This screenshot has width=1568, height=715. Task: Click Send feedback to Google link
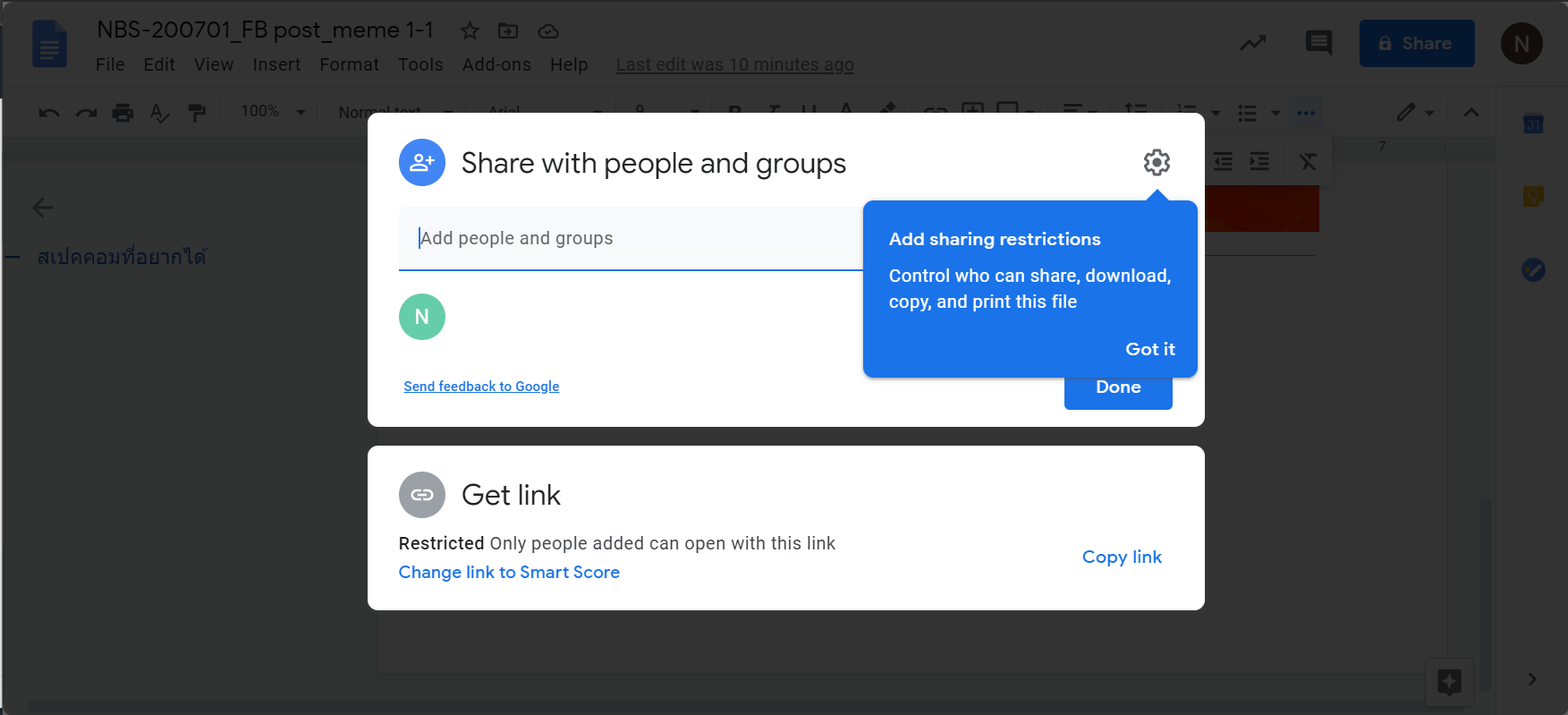[x=481, y=387]
